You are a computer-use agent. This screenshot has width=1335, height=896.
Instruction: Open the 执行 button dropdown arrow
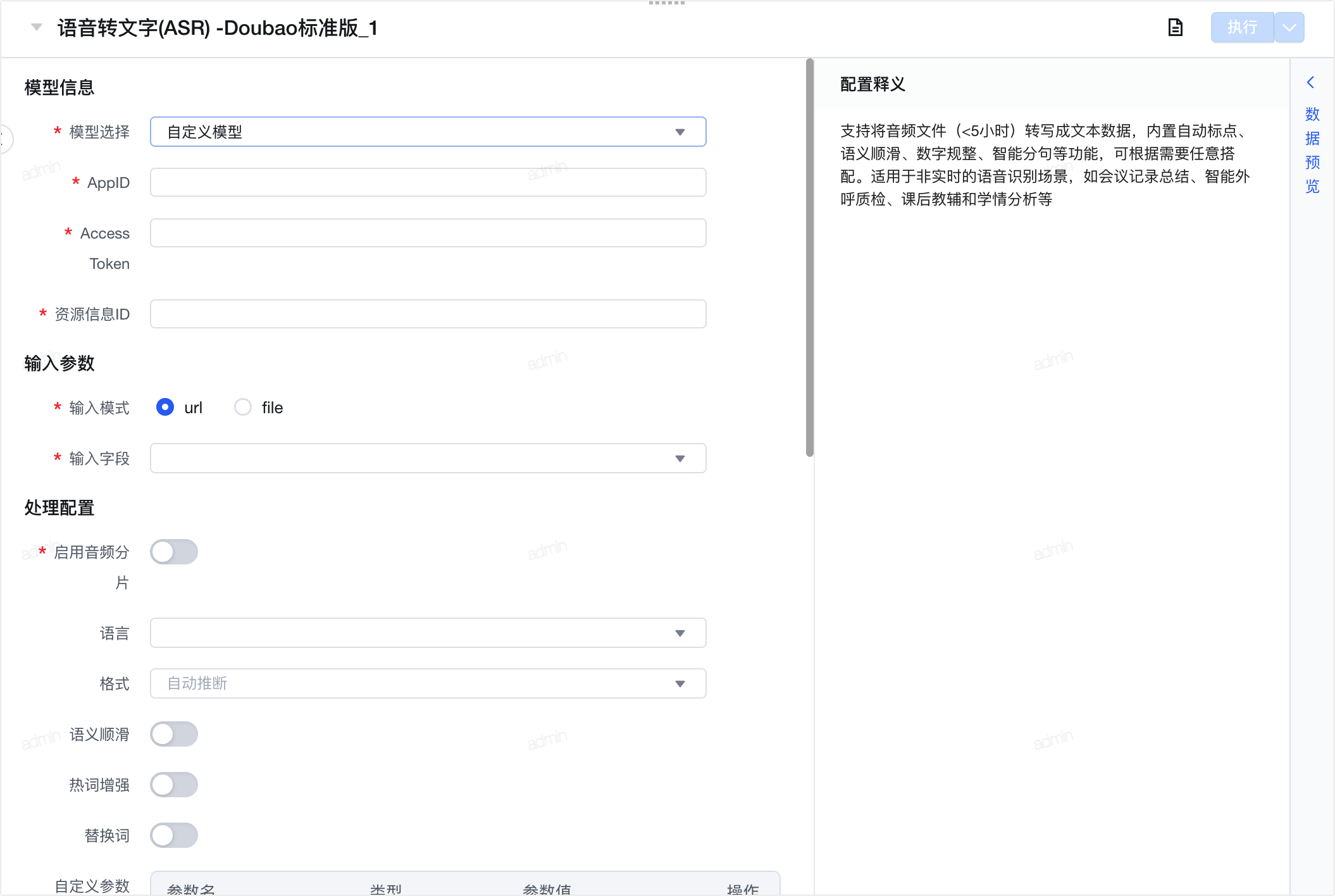coord(1289,27)
